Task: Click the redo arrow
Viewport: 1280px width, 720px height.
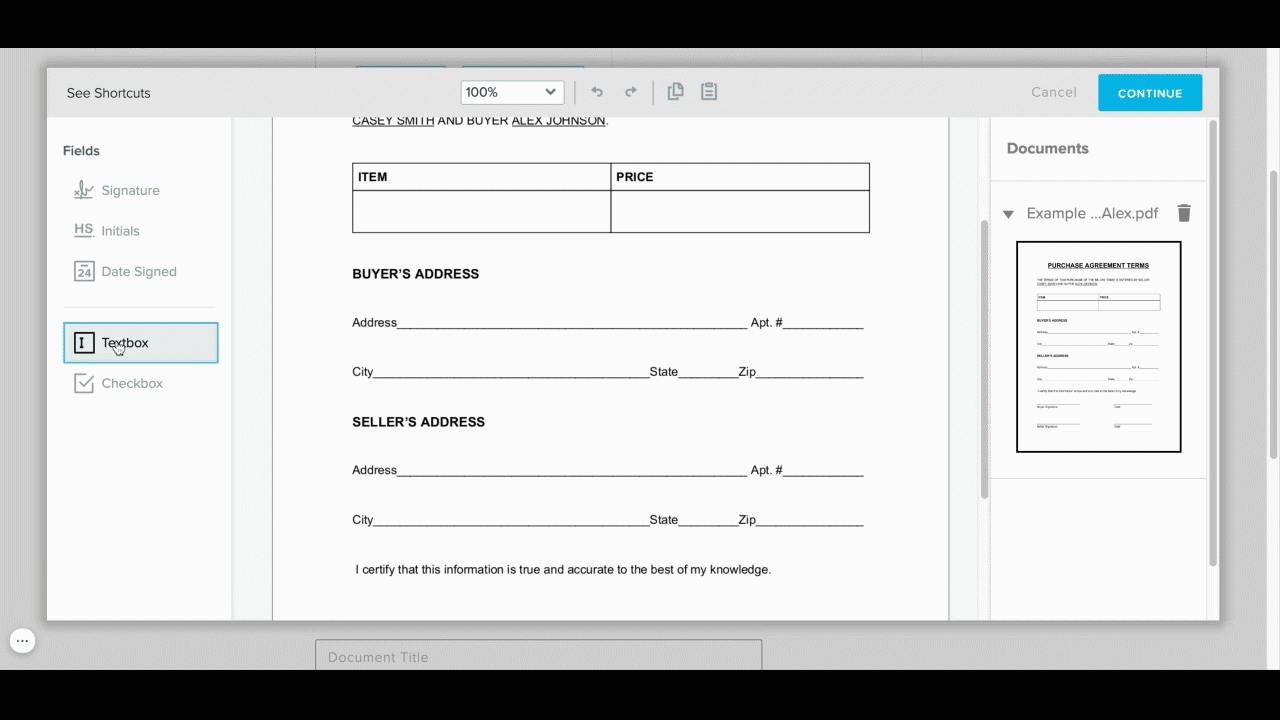Action: [x=631, y=92]
